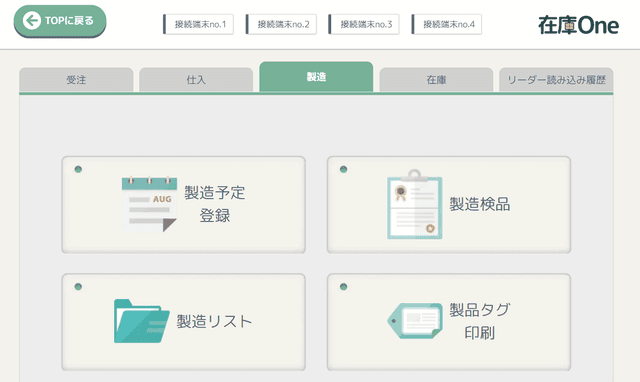Click the green dot on 製造検品 card
This screenshot has height=382, width=640.
click(343, 169)
